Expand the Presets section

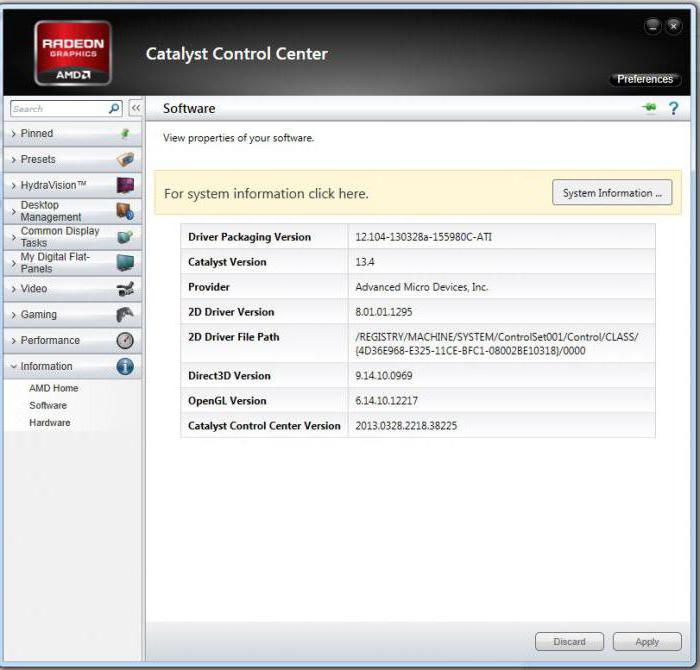pos(72,159)
